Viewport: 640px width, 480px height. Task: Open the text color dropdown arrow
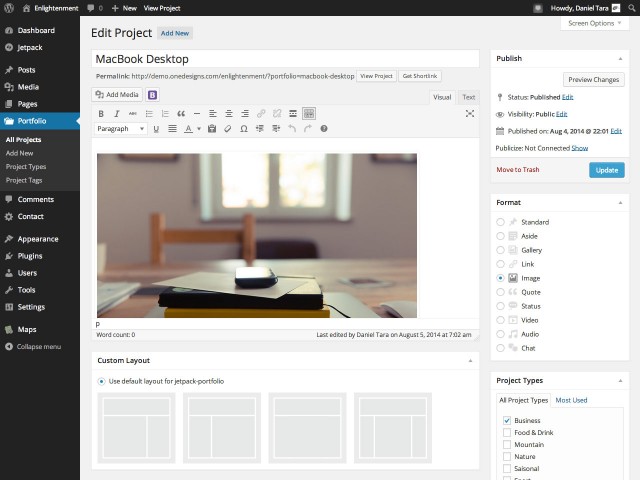[x=199, y=129]
